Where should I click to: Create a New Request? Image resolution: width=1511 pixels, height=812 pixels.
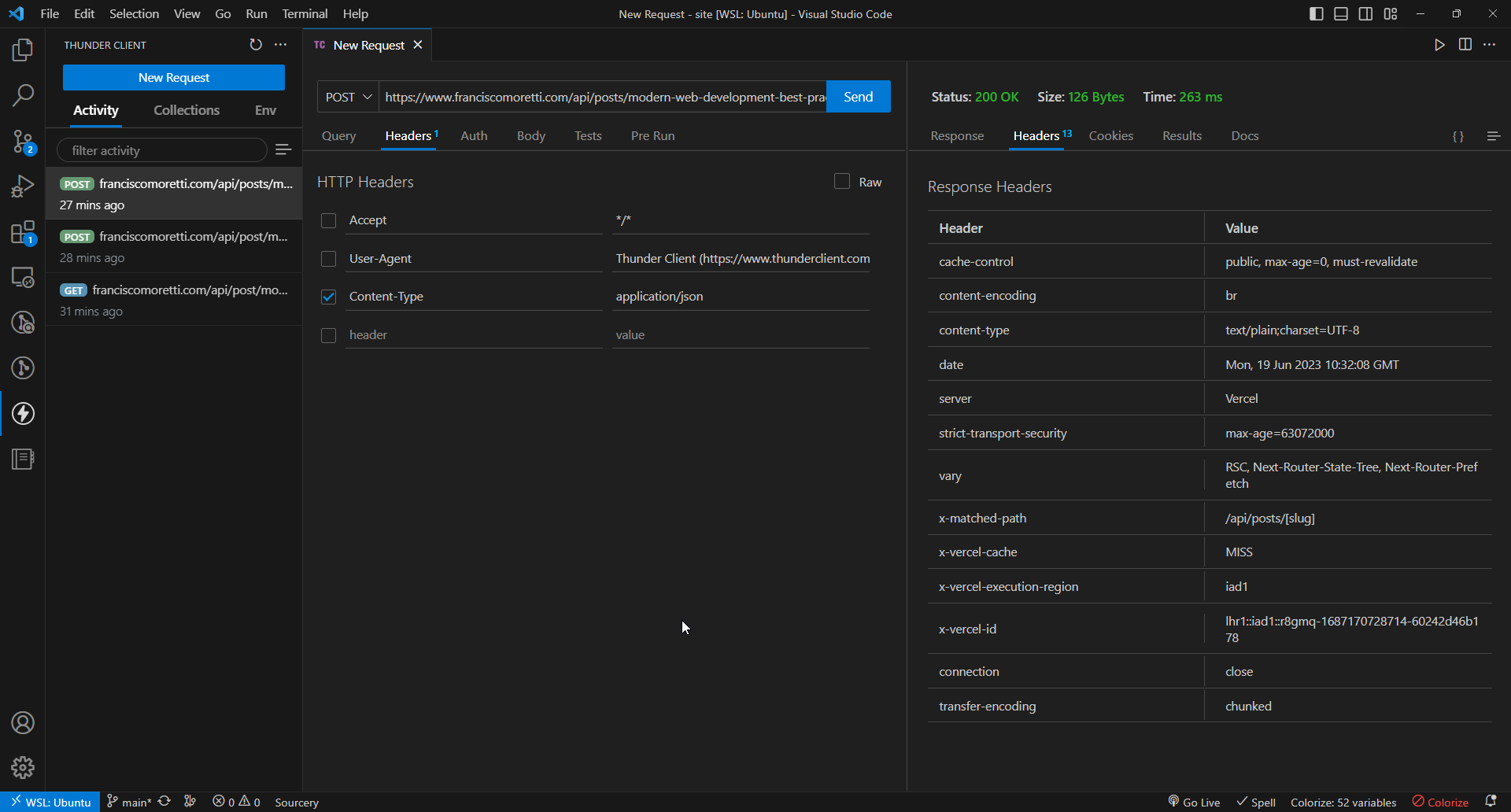pos(173,77)
